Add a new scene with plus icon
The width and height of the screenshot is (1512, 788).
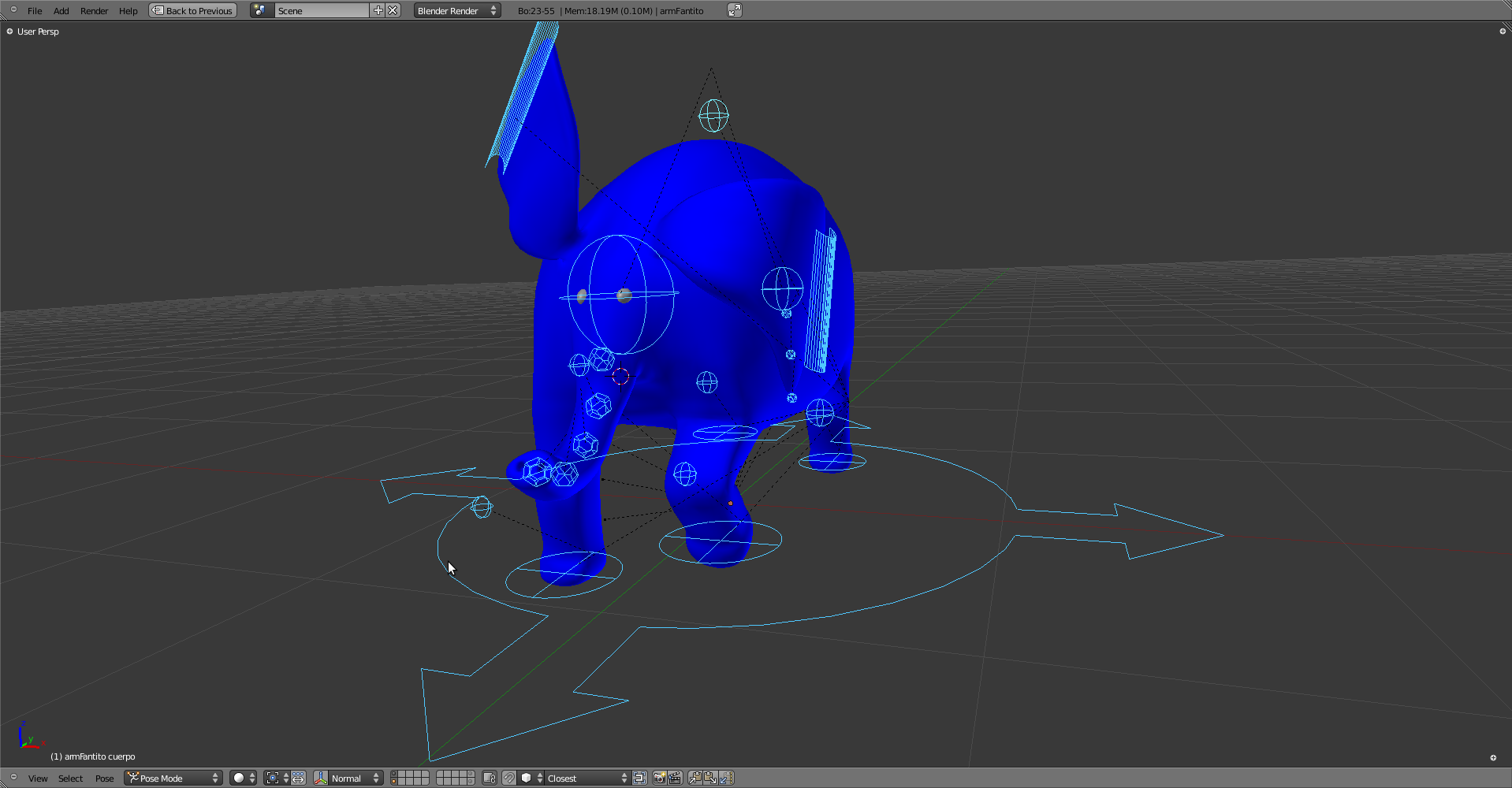(378, 11)
